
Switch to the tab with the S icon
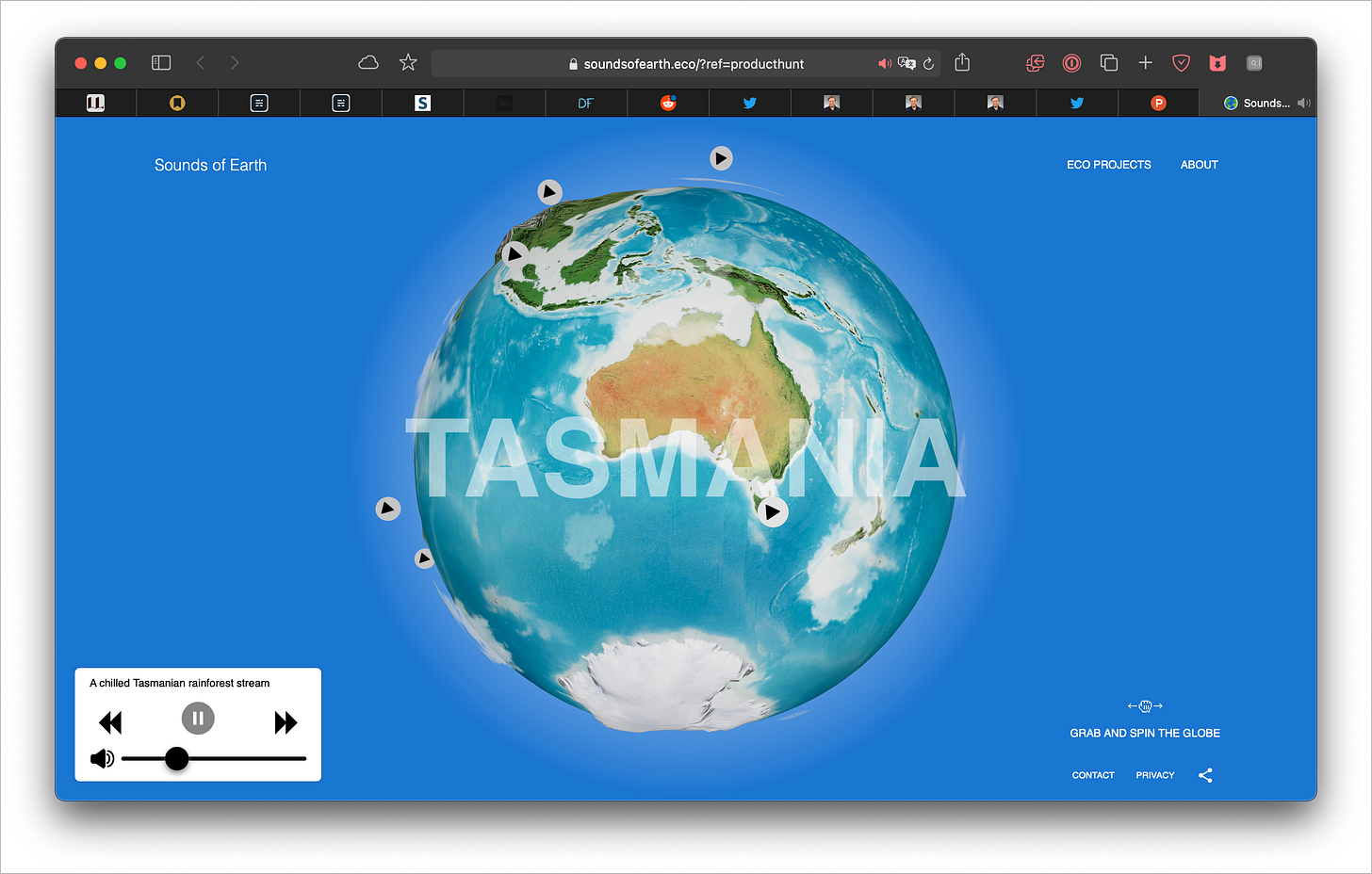422,103
